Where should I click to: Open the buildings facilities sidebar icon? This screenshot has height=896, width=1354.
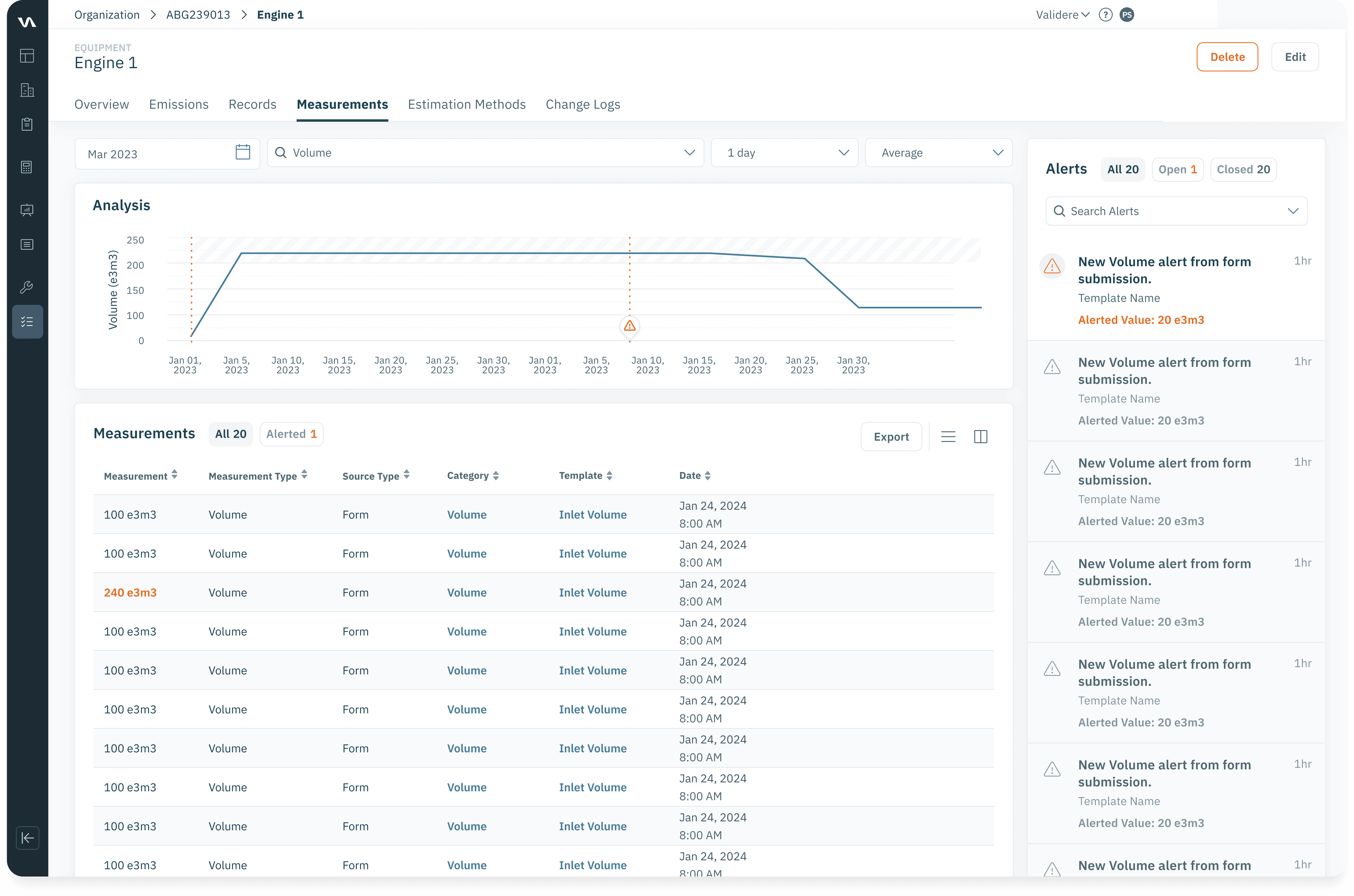pos(27,90)
